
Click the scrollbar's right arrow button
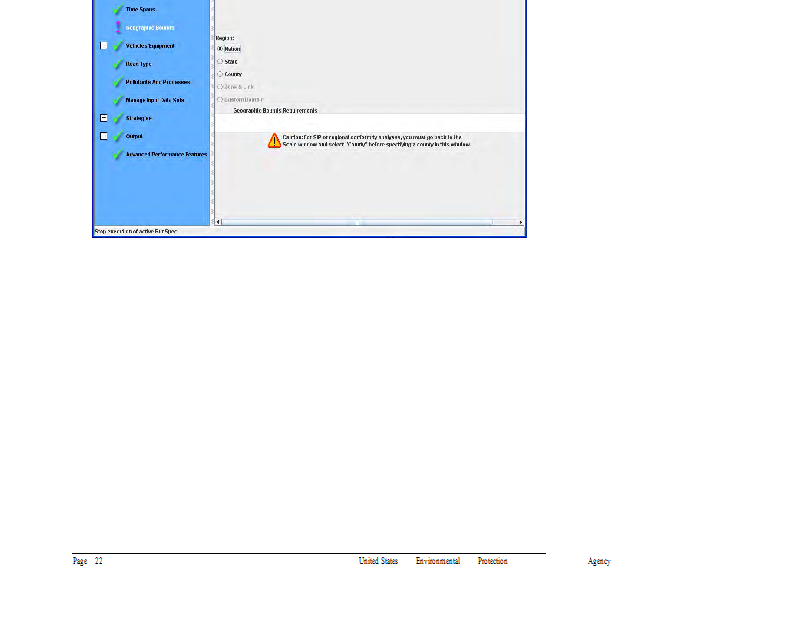tap(520, 221)
